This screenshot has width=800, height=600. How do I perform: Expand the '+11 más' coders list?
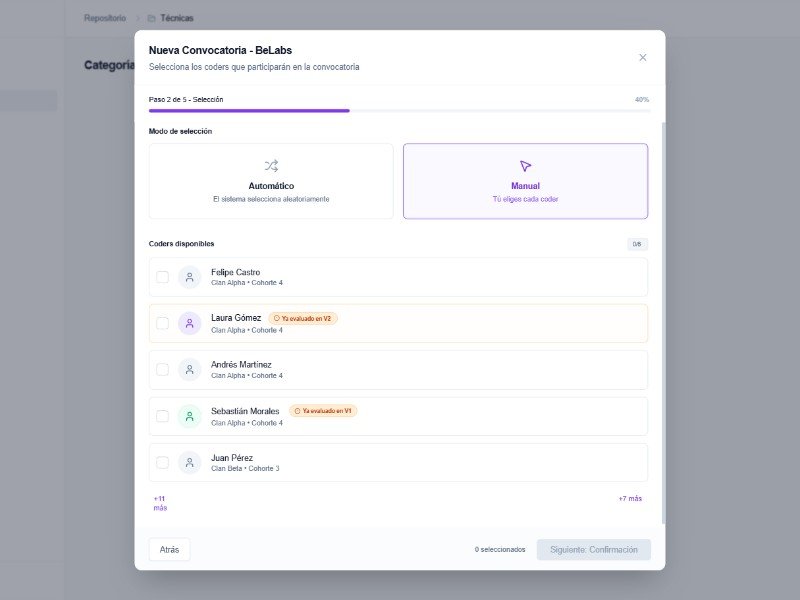pos(160,502)
